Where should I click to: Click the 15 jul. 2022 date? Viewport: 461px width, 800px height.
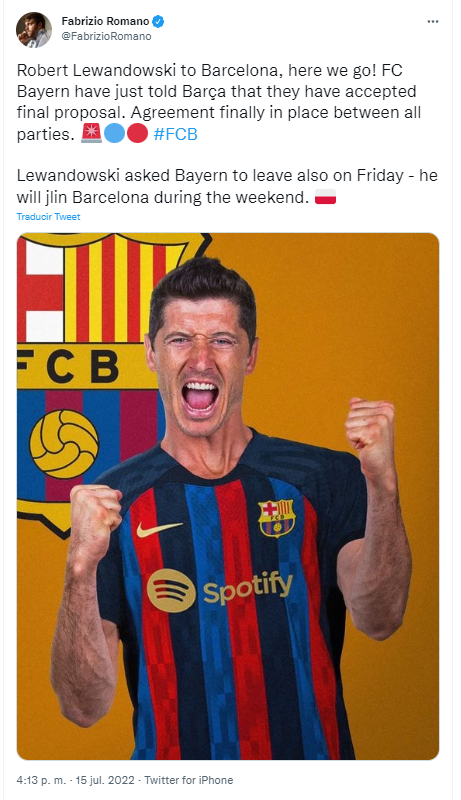[105, 780]
